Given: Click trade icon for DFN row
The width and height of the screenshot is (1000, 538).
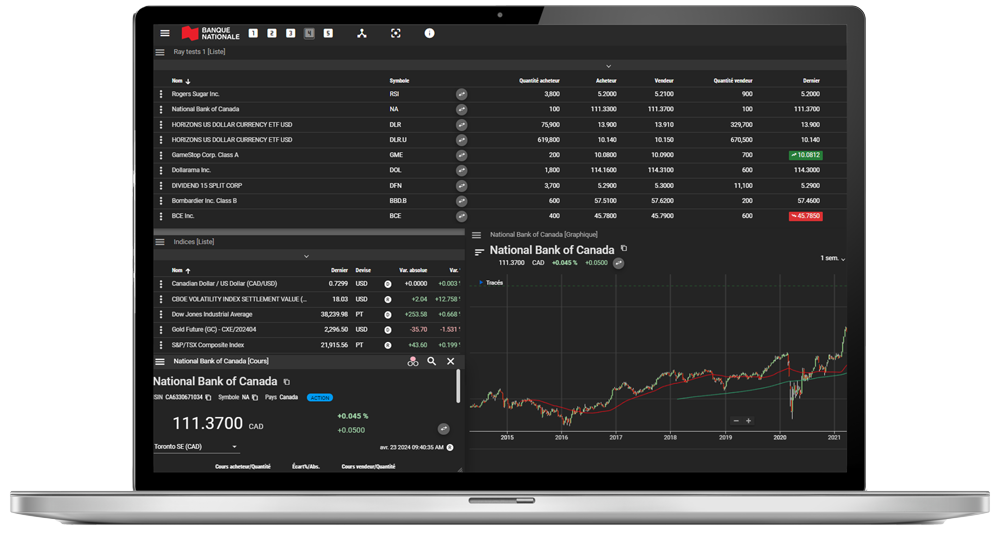Looking at the screenshot, I should pos(462,185).
